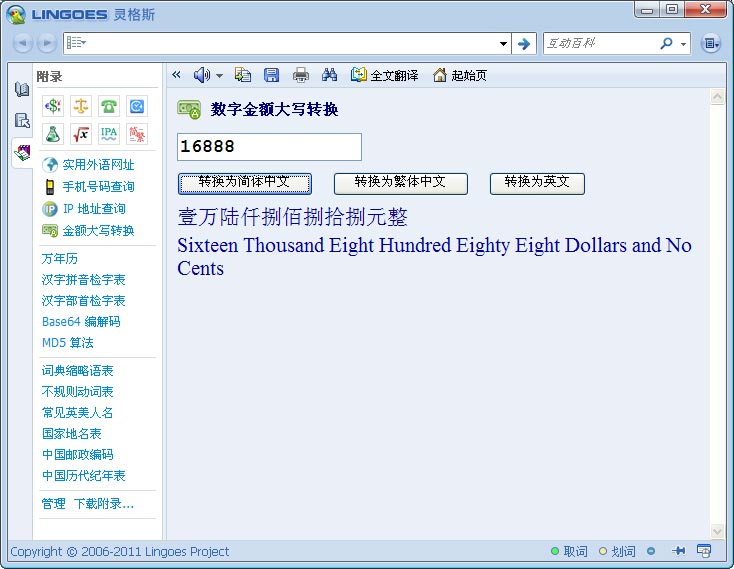Screen dimensions: 734x569
Task: Click the save floppy disk icon
Action: click(271, 75)
